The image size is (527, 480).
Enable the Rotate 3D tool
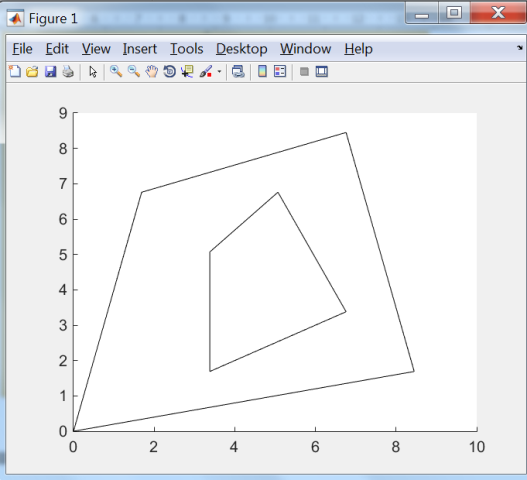click(170, 72)
